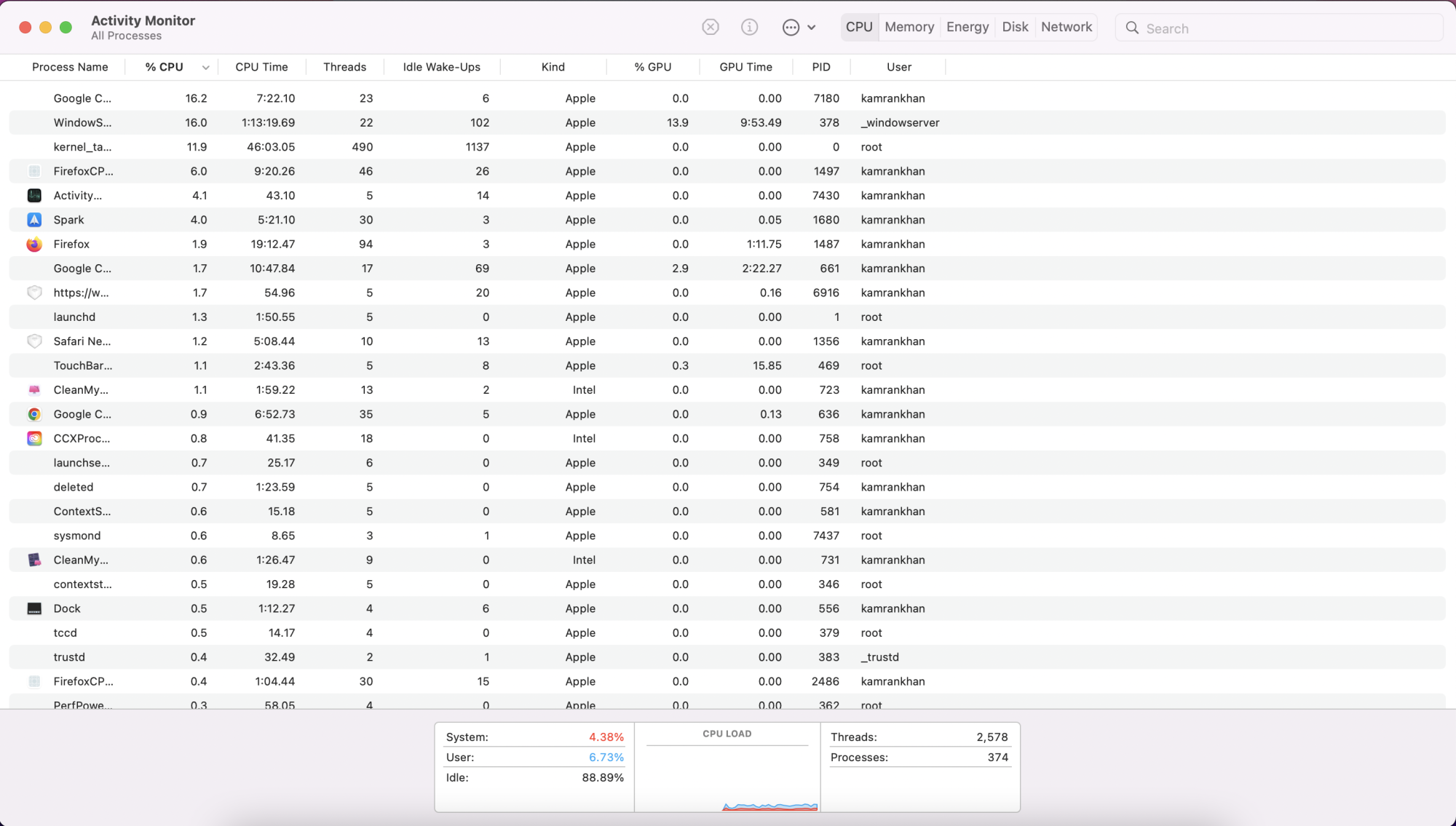Click the FirefoxCP icon with PID 1497
Screen dimensions: 1456x826
(34, 171)
